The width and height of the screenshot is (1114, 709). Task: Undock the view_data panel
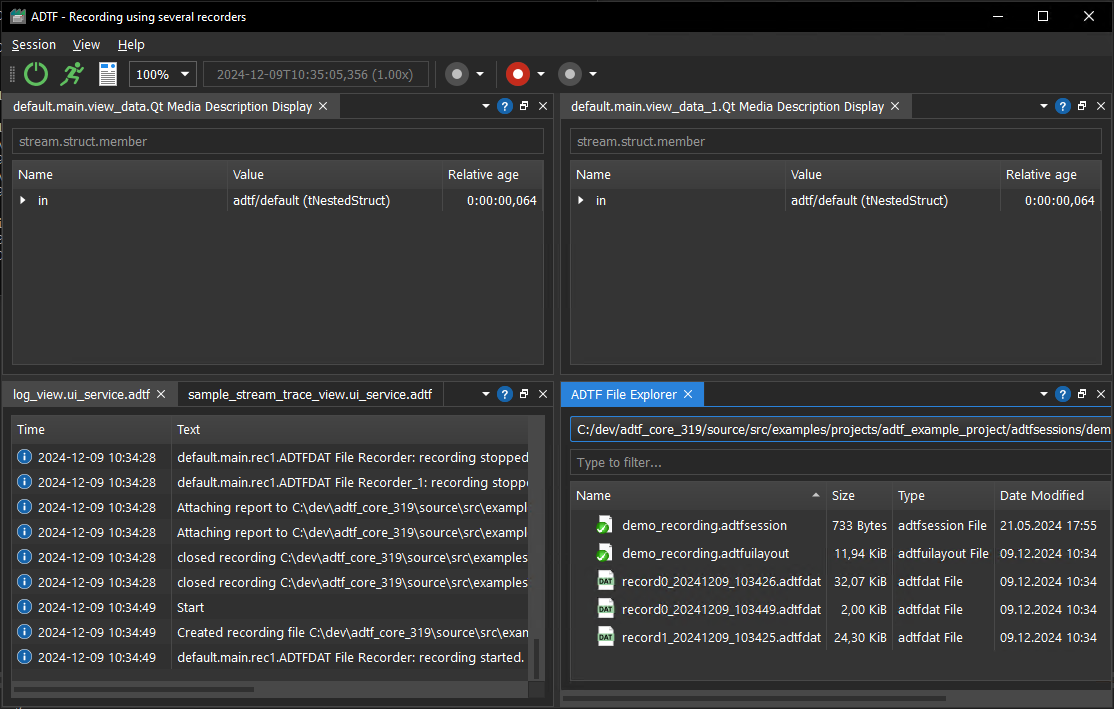click(524, 106)
